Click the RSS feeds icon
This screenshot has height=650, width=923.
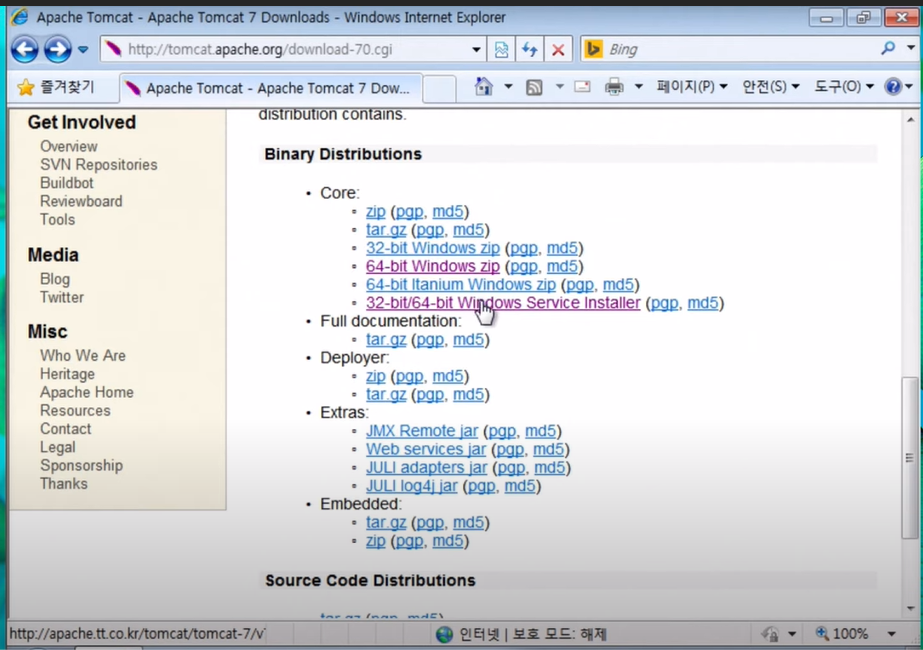534,87
